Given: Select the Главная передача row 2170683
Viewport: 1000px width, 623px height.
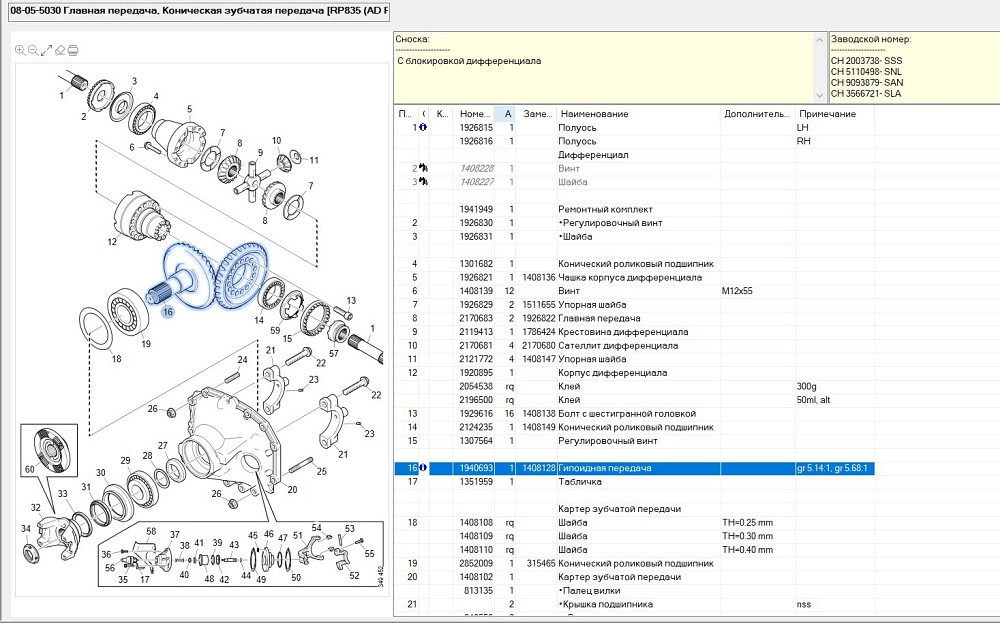Looking at the screenshot, I should point(600,318).
